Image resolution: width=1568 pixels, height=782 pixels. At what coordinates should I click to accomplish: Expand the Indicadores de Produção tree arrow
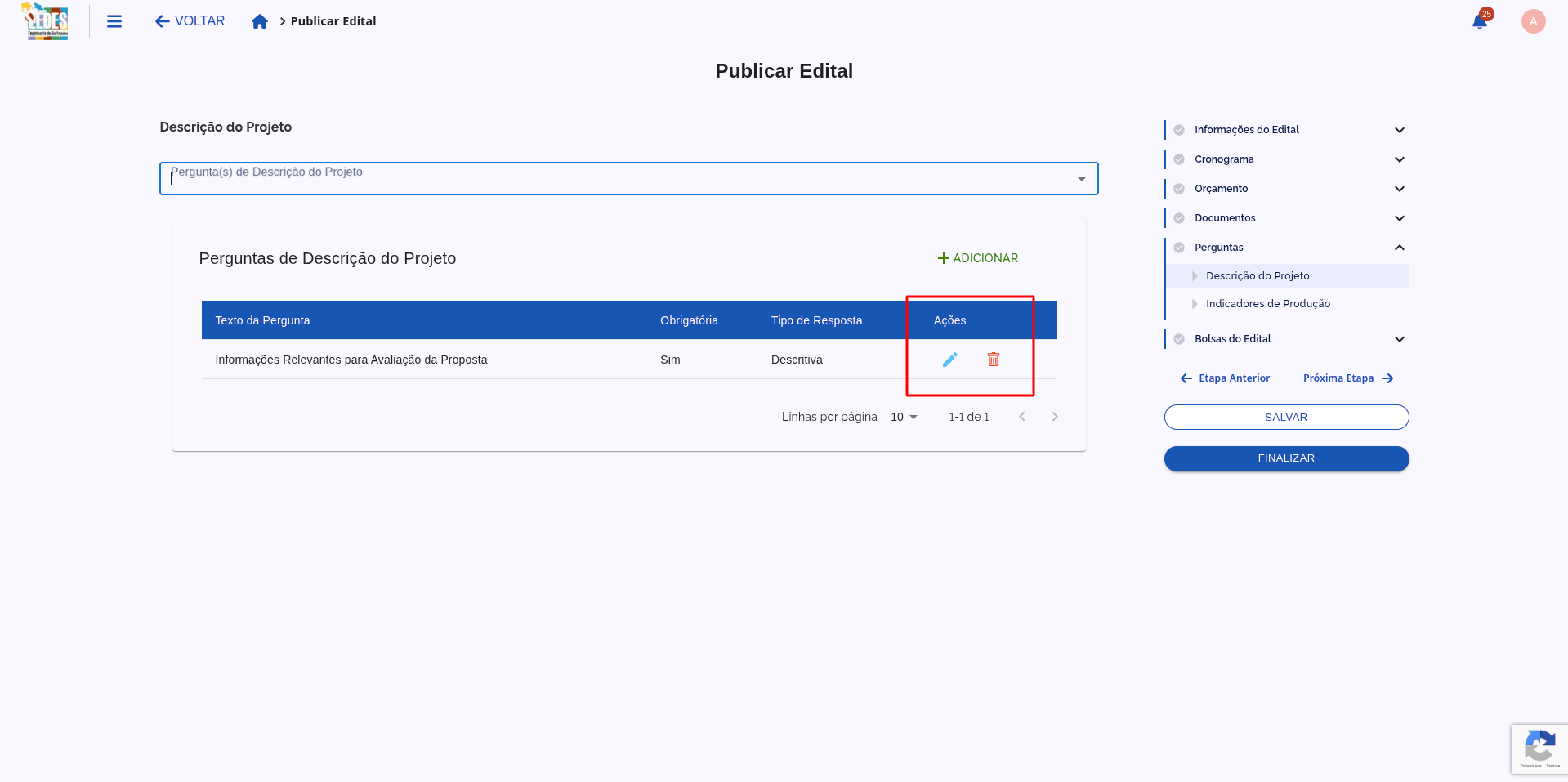(1195, 303)
